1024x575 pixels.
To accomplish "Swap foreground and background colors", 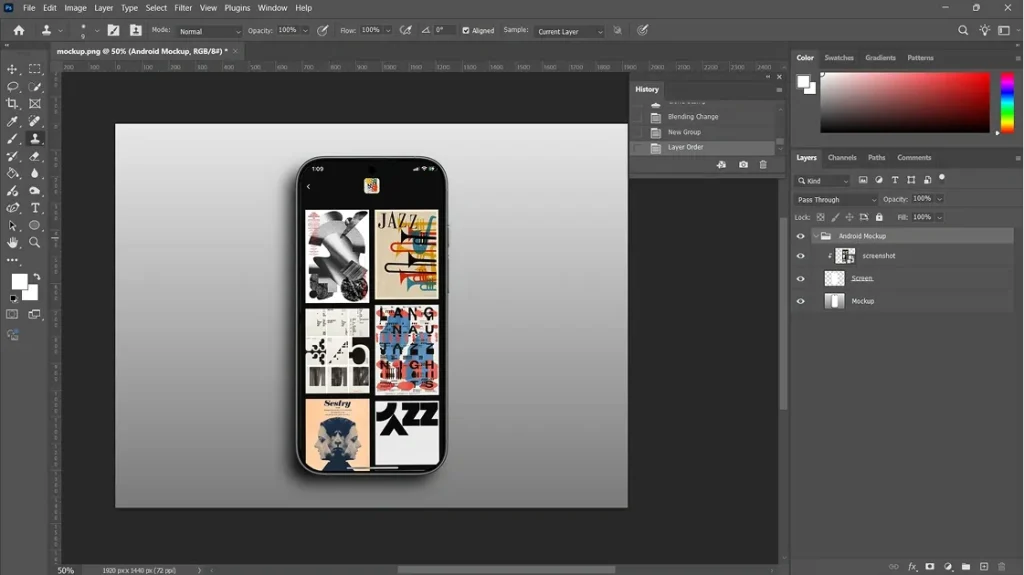I will pos(37,277).
